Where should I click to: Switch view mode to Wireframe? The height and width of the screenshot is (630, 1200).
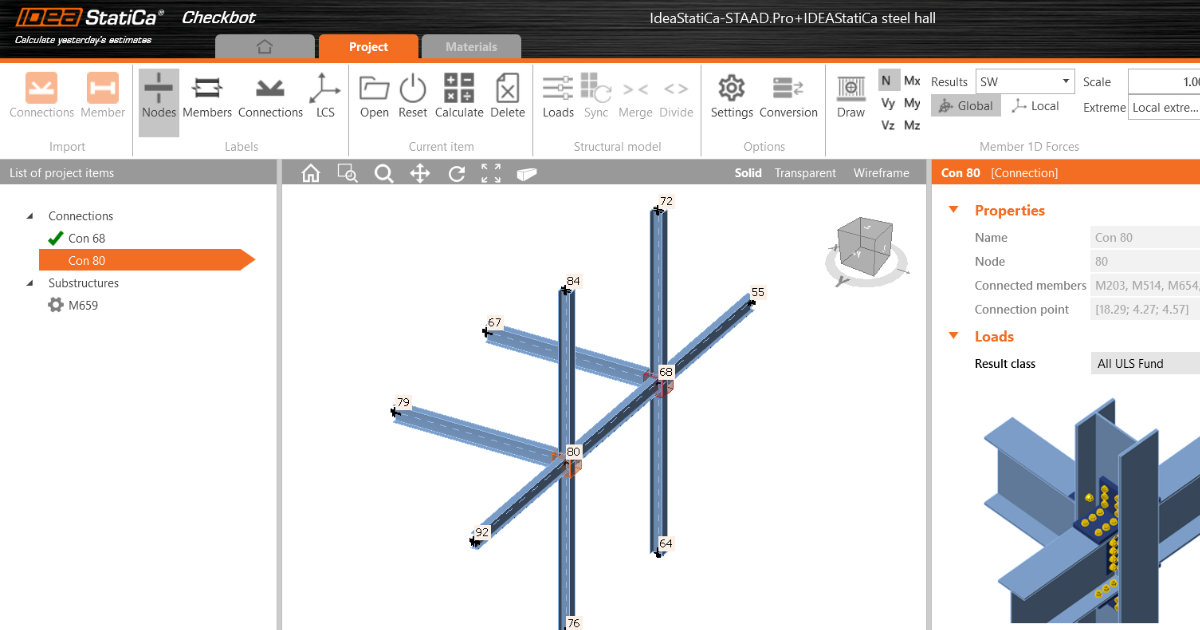point(881,173)
